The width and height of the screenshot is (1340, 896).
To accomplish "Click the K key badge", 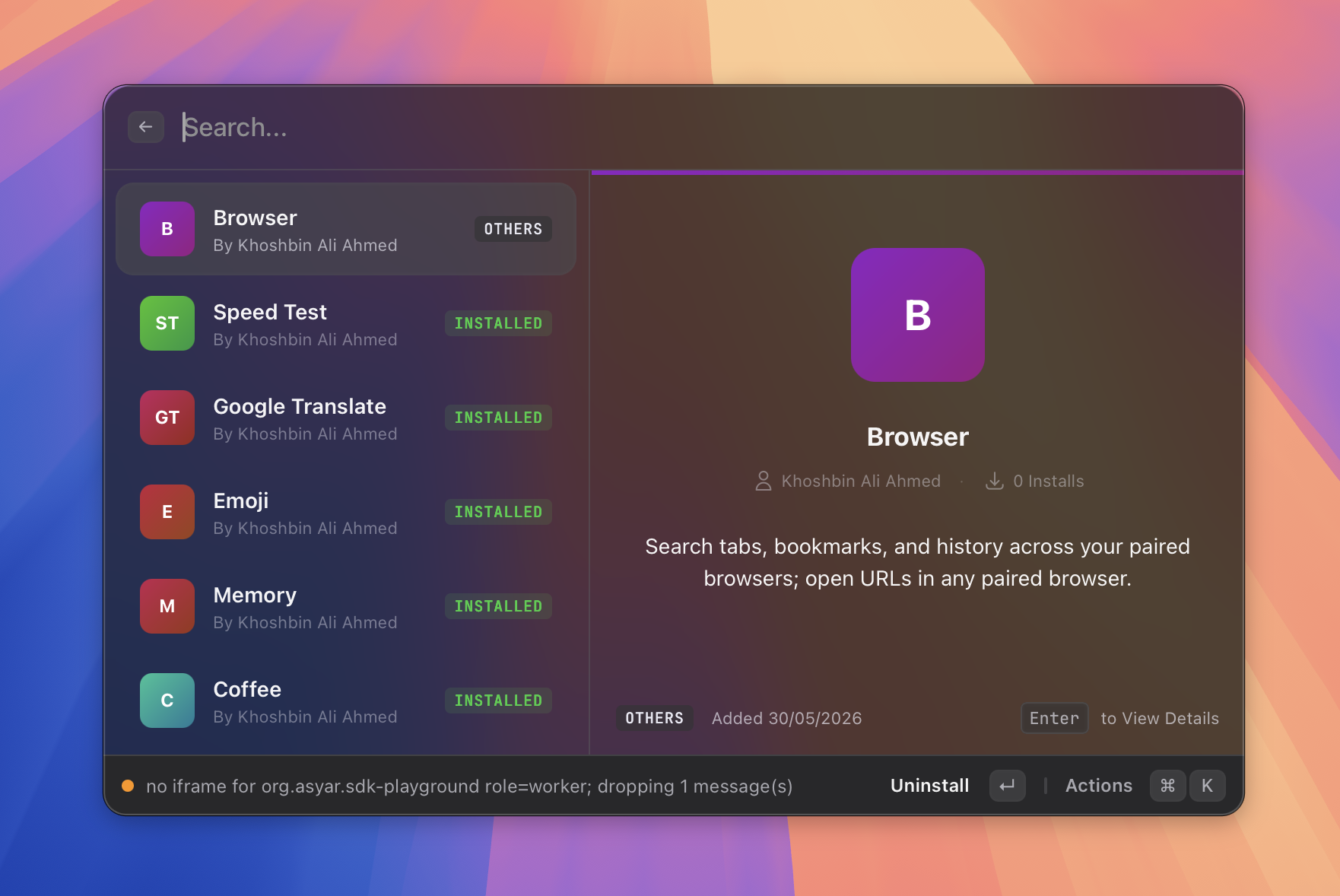I will pos(1207,786).
